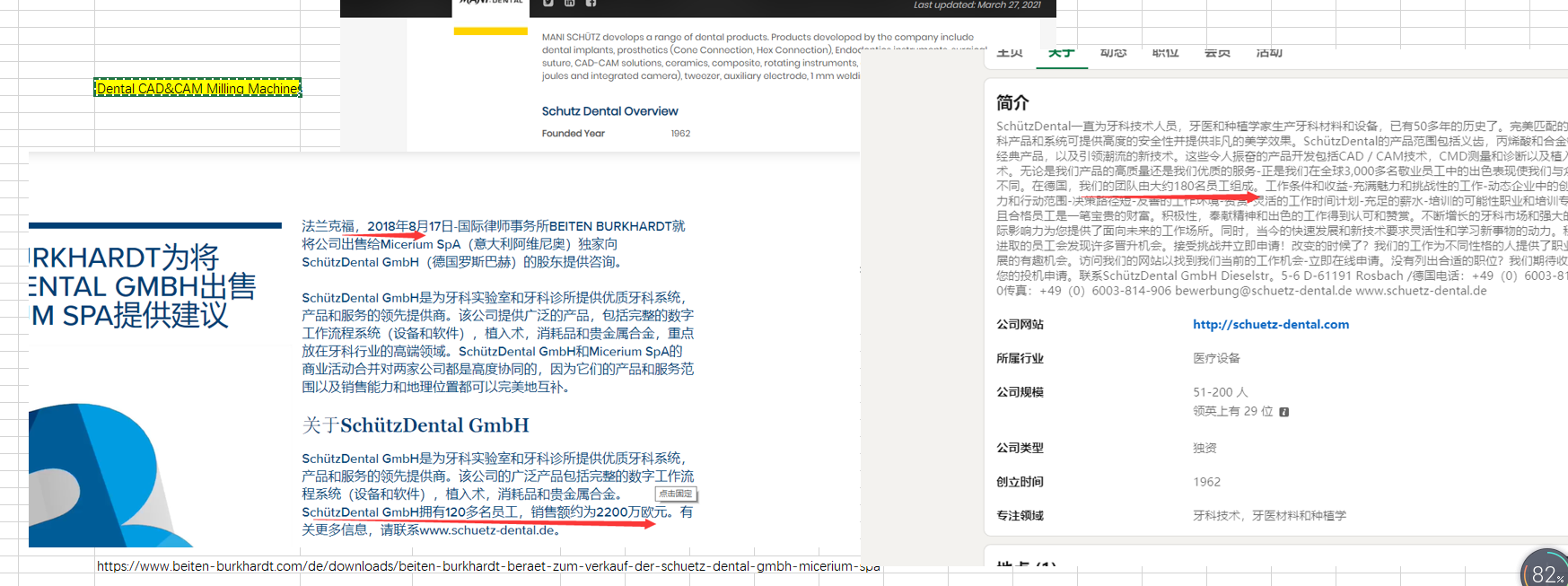The image size is (1568, 586).
Task: Click the Schutz Dental Overview heading
Action: click(x=609, y=111)
